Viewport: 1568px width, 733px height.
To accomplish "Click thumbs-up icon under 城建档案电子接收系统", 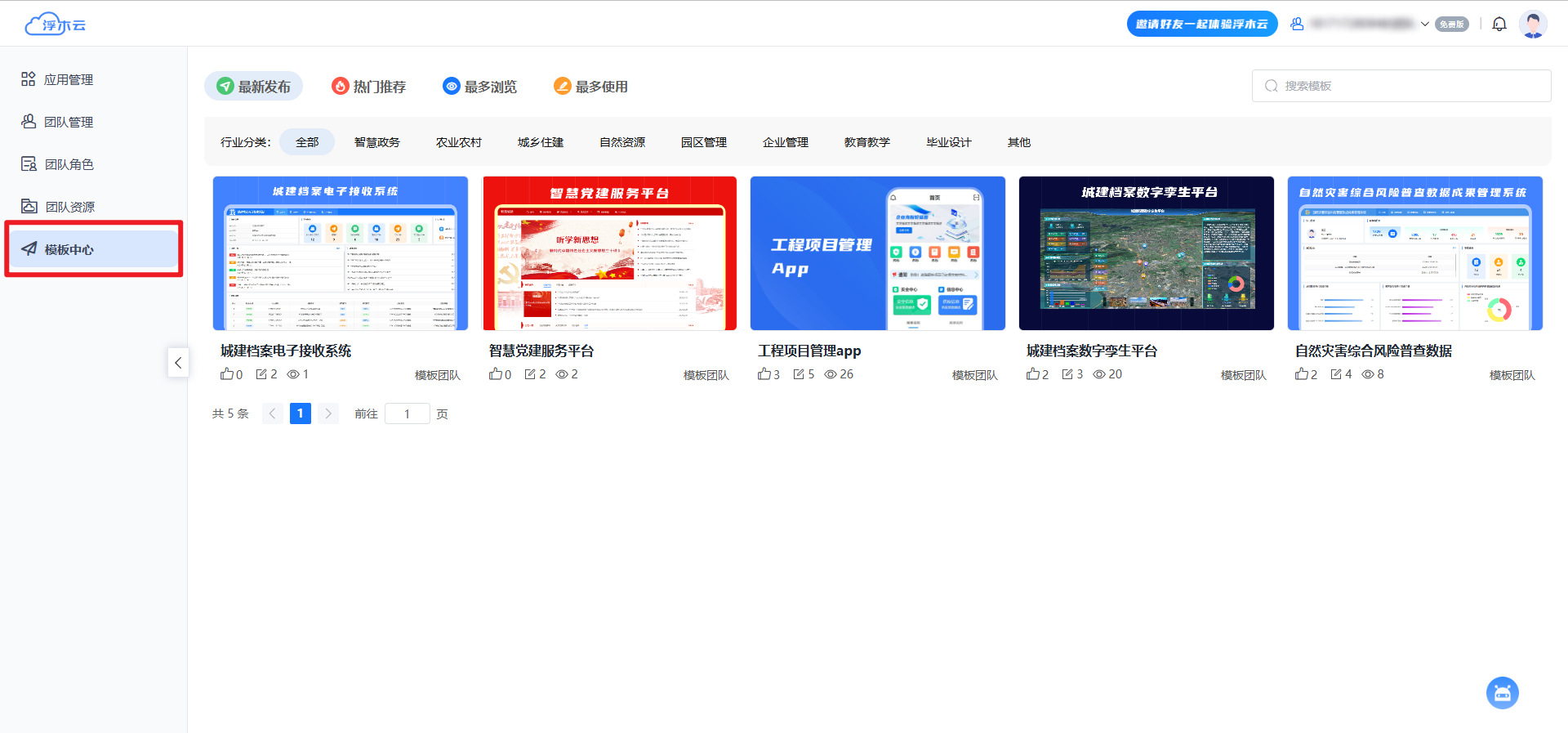I will pyautogui.click(x=226, y=374).
